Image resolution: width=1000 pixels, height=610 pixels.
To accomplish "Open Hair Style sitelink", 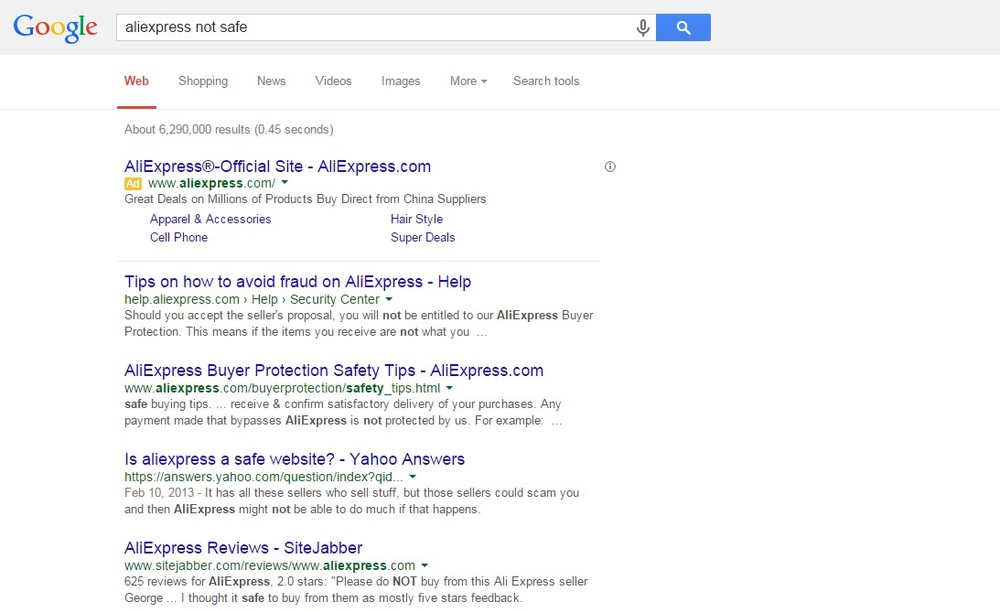I will 416,219.
